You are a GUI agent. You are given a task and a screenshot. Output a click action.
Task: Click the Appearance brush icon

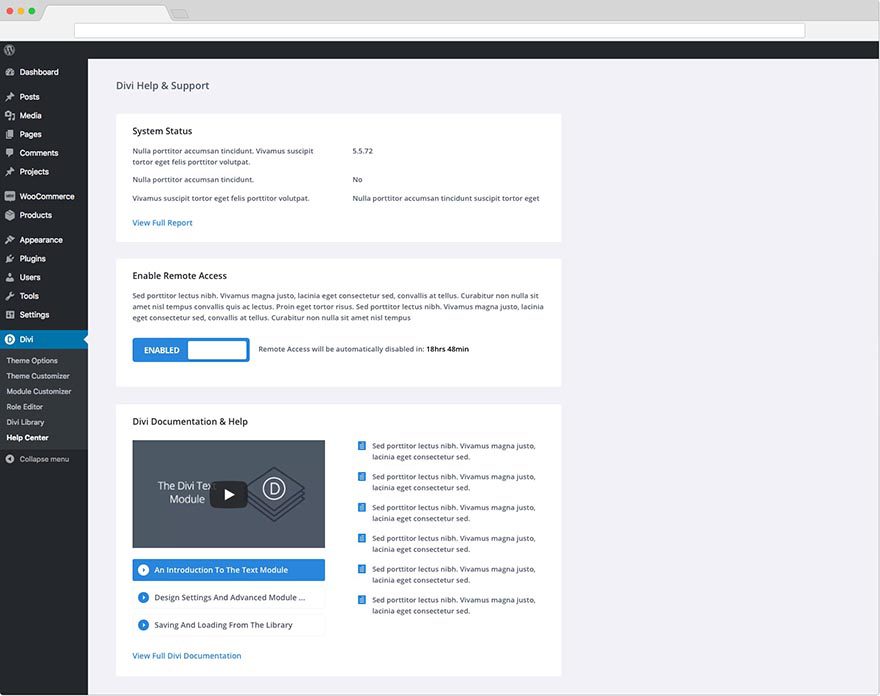[x=10, y=240]
